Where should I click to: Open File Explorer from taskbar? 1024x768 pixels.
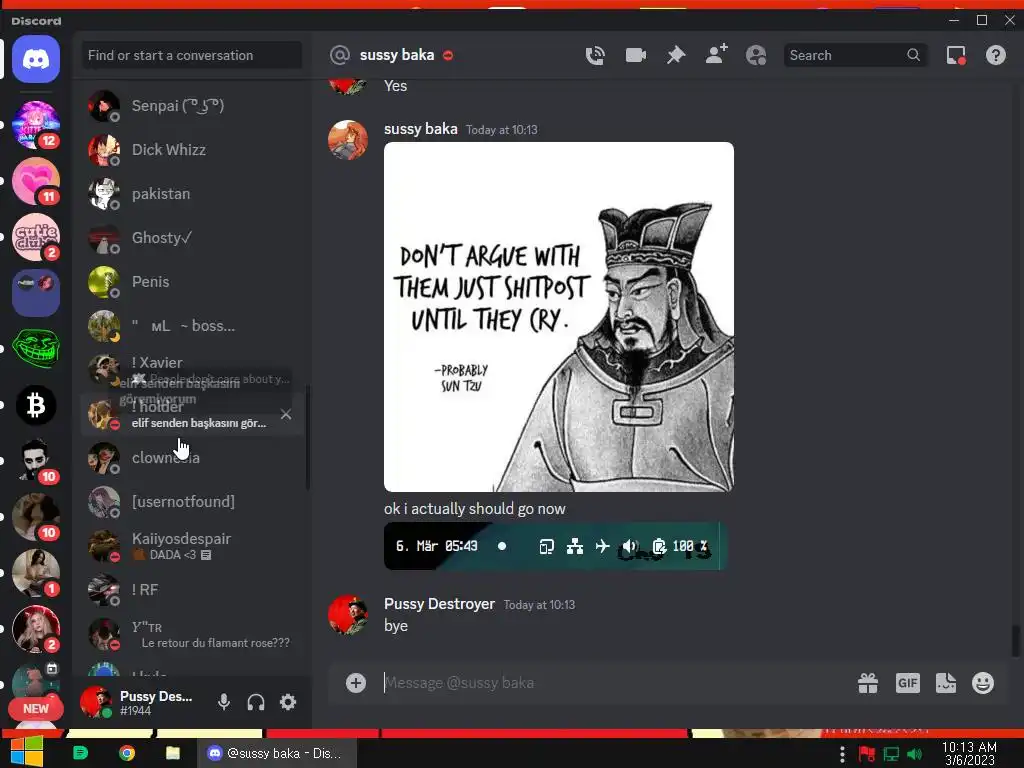click(x=172, y=753)
